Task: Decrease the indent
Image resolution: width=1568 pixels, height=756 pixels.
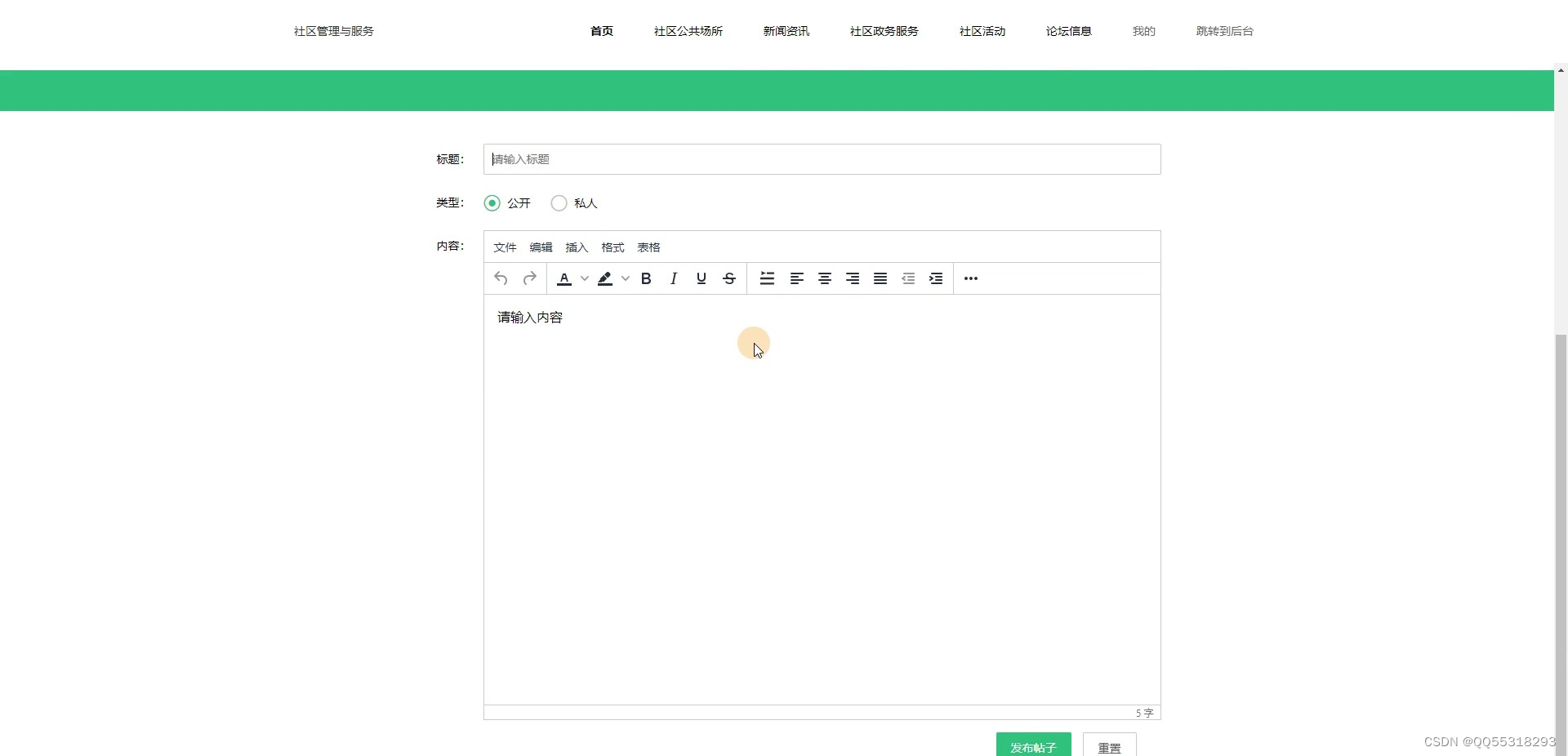Action: (908, 278)
